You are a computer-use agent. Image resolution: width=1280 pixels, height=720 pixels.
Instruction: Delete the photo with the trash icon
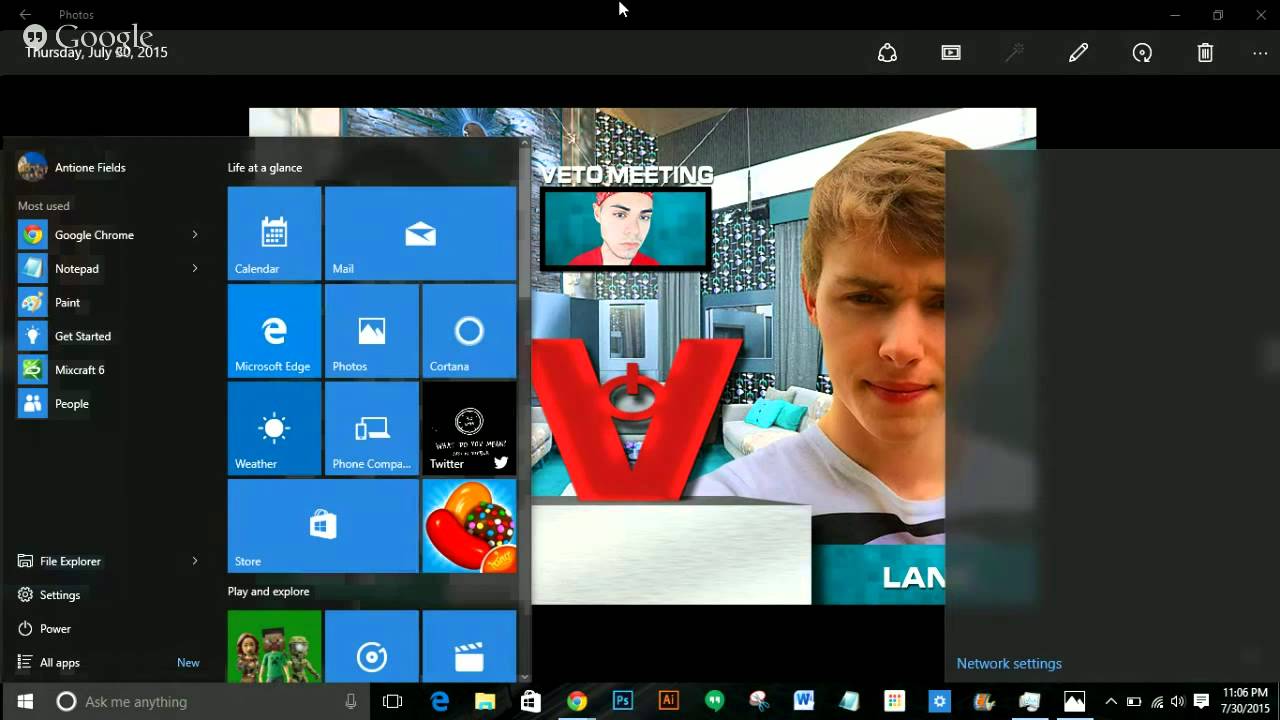pos(1205,53)
